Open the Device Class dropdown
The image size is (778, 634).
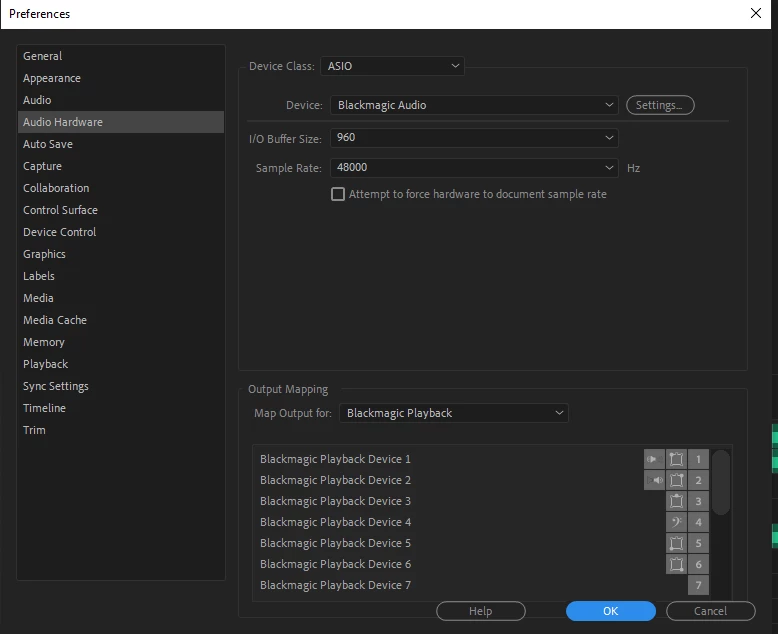392,66
